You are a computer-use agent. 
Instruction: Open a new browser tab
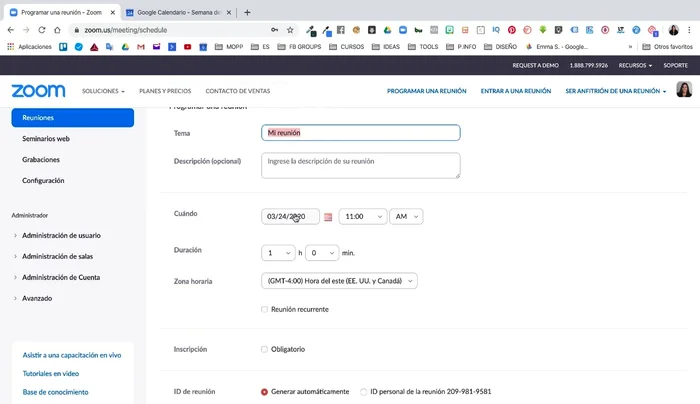pos(247,12)
